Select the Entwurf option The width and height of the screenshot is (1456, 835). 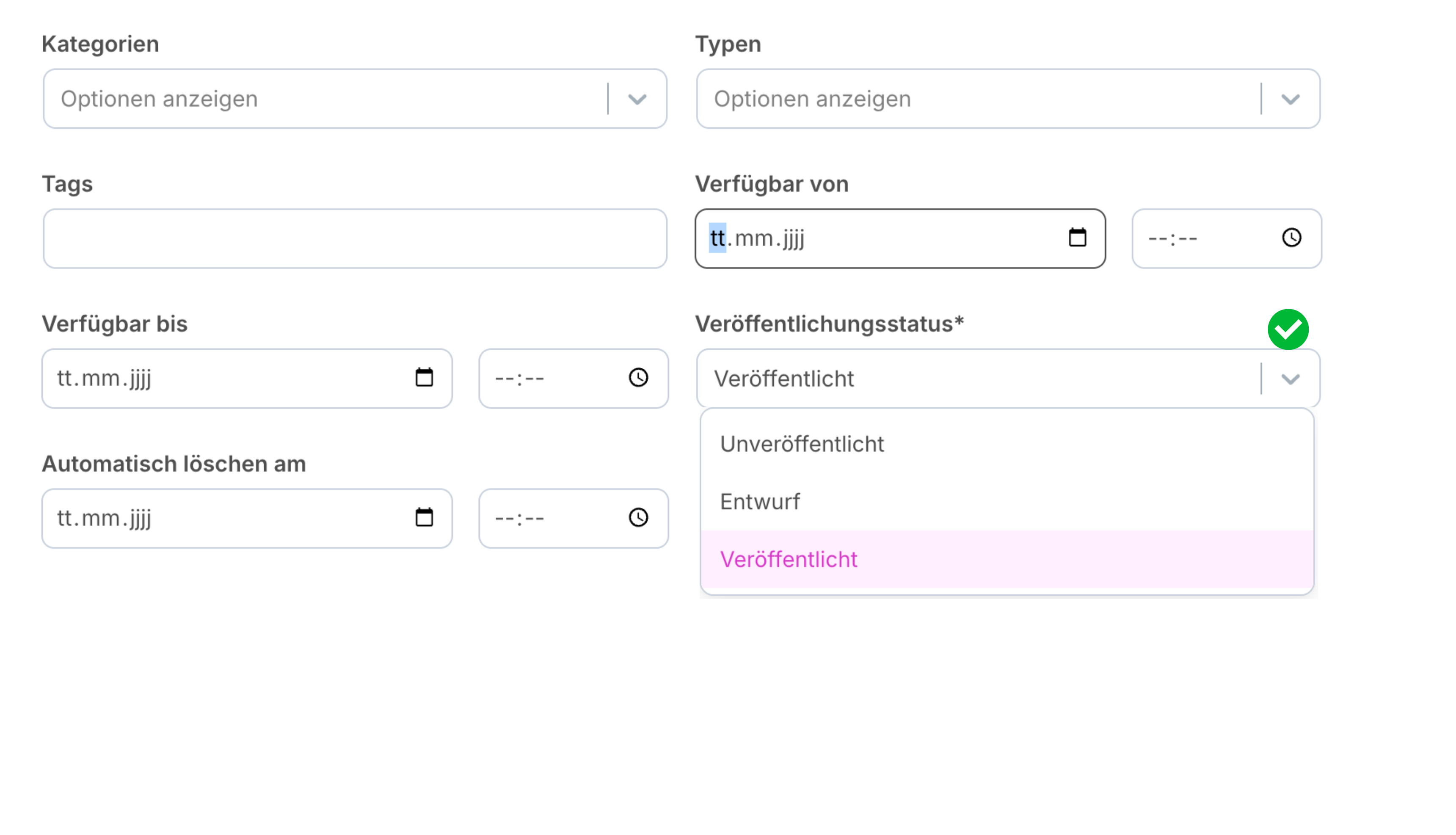click(x=759, y=502)
